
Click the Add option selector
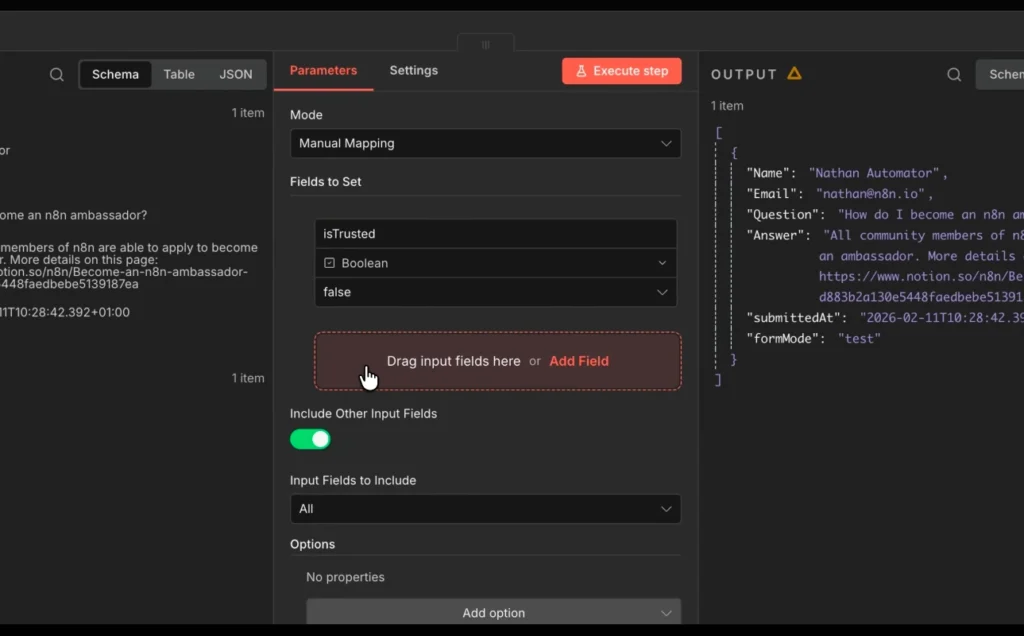pyautogui.click(x=493, y=612)
